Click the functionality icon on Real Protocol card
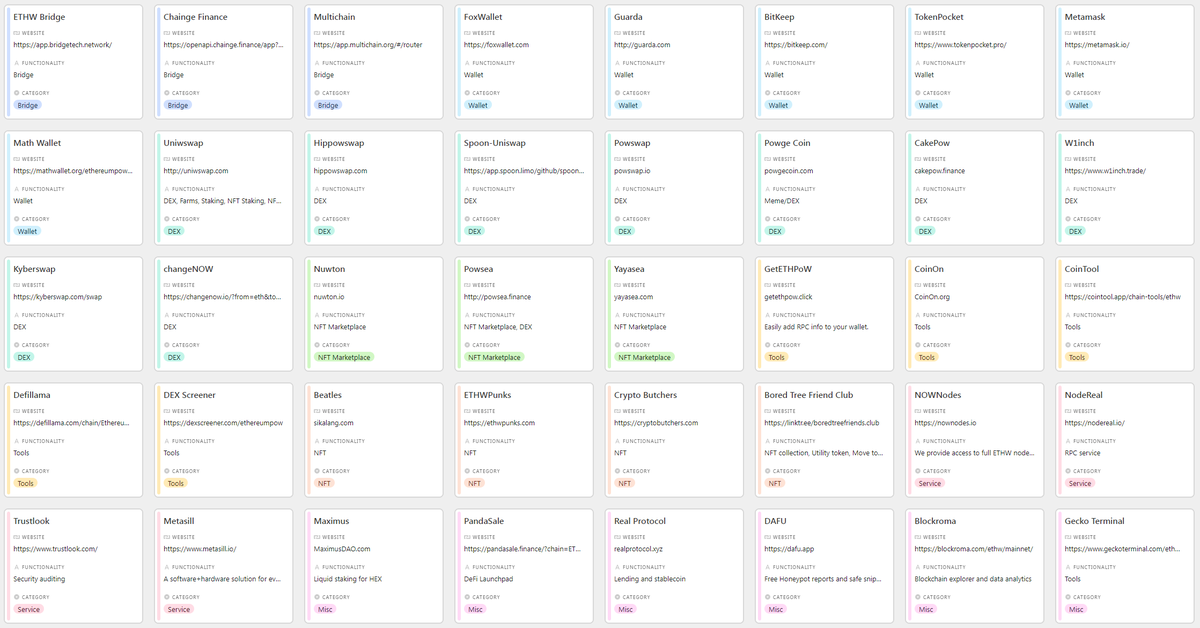Image resolution: width=1200 pixels, height=628 pixels. coord(617,567)
